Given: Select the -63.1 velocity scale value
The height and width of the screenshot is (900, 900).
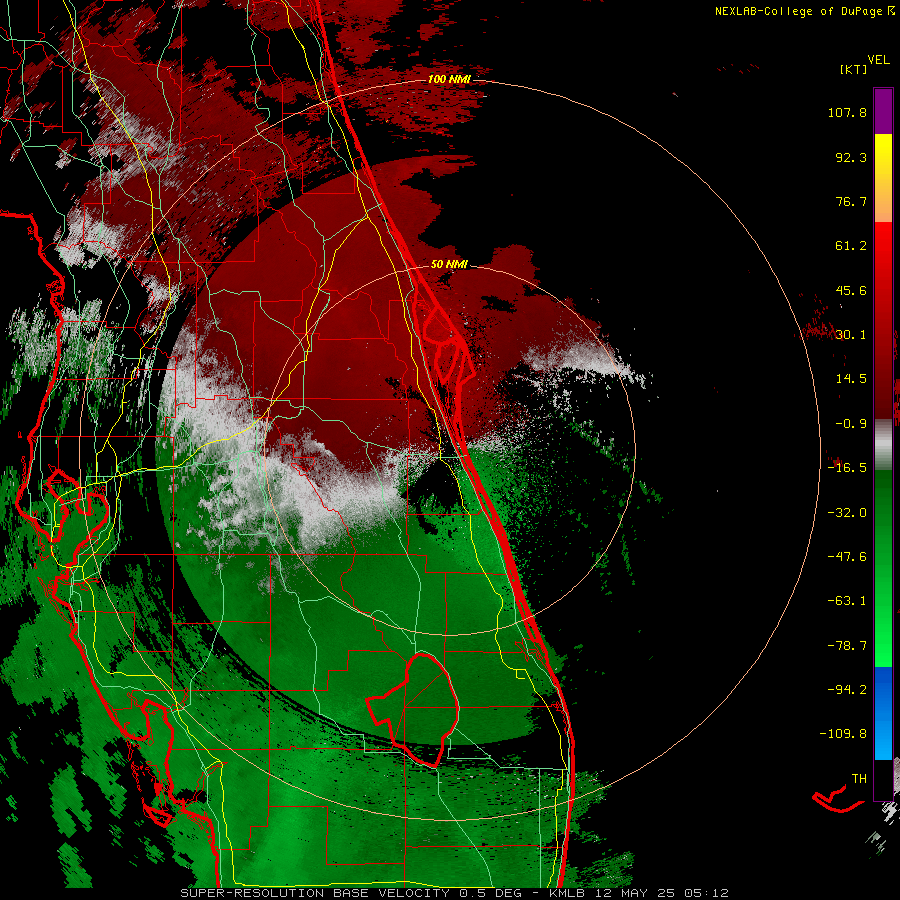Looking at the screenshot, I should tap(847, 601).
